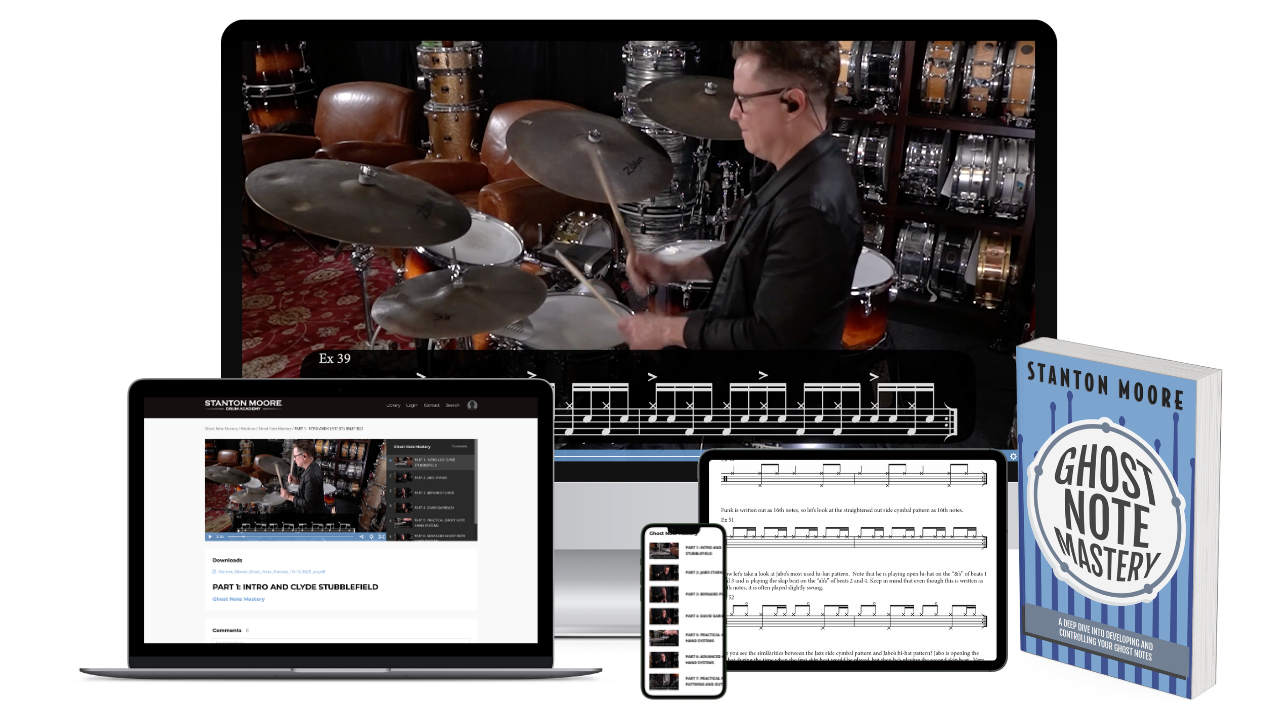Click the 'Ex 51' label on the tablet
Viewport: 1280px width, 720px height.
click(727, 520)
